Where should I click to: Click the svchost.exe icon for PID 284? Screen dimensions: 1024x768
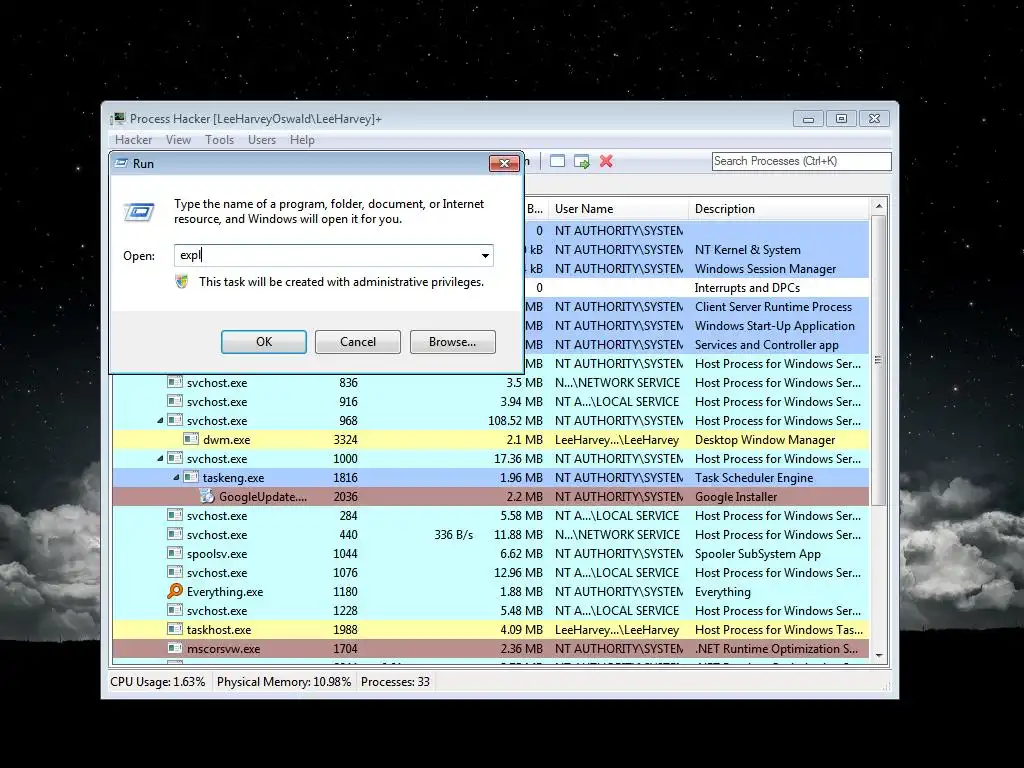[x=174, y=515]
